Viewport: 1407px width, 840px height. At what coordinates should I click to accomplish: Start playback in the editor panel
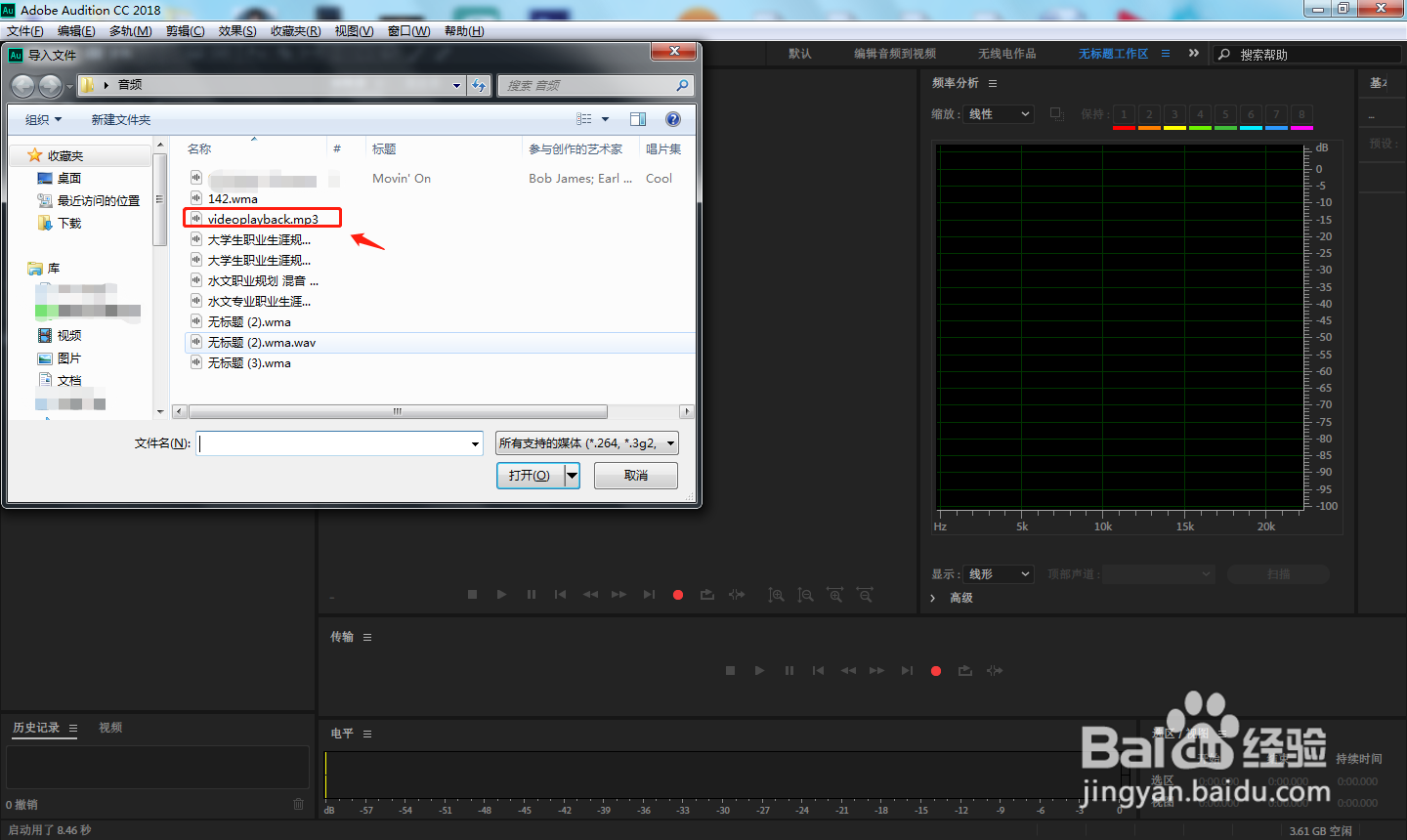pos(501,594)
